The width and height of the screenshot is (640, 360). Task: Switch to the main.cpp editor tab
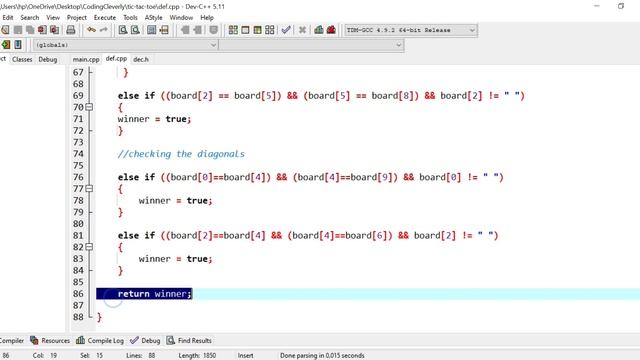click(86, 60)
